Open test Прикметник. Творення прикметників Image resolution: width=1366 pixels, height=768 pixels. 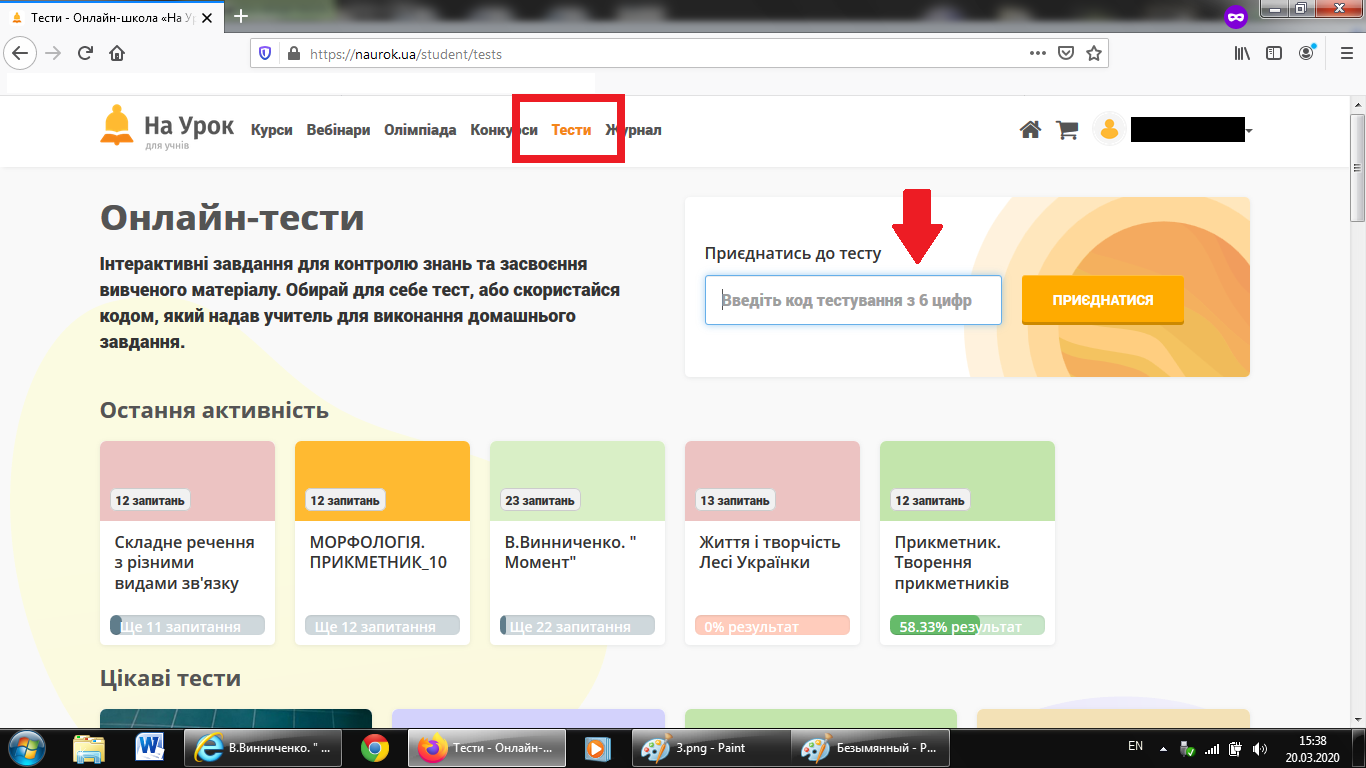pyautogui.click(x=967, y=543)
